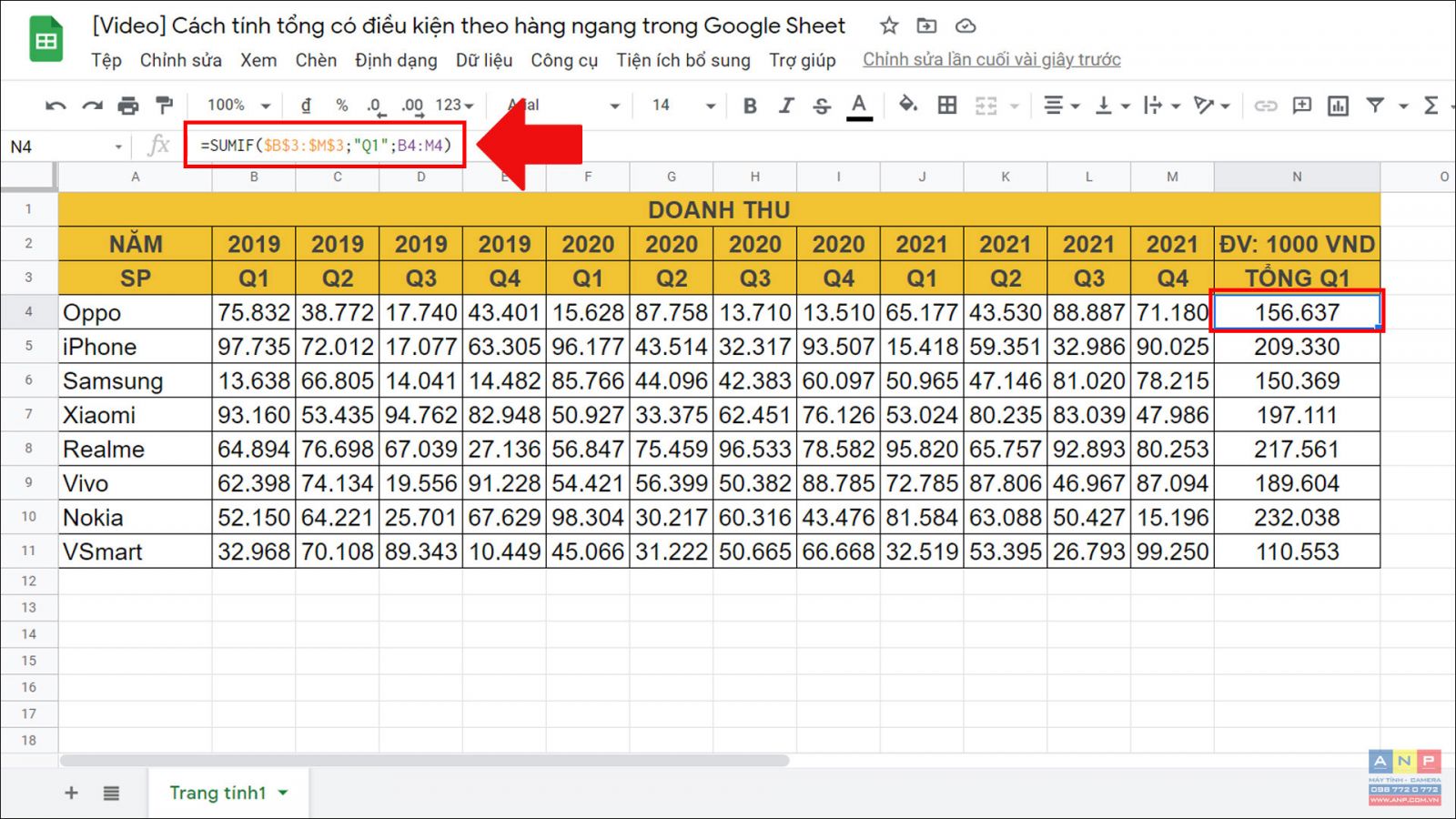Select the Samsung cell
This screenshot has height=819, width=1456.
[136, 380]
